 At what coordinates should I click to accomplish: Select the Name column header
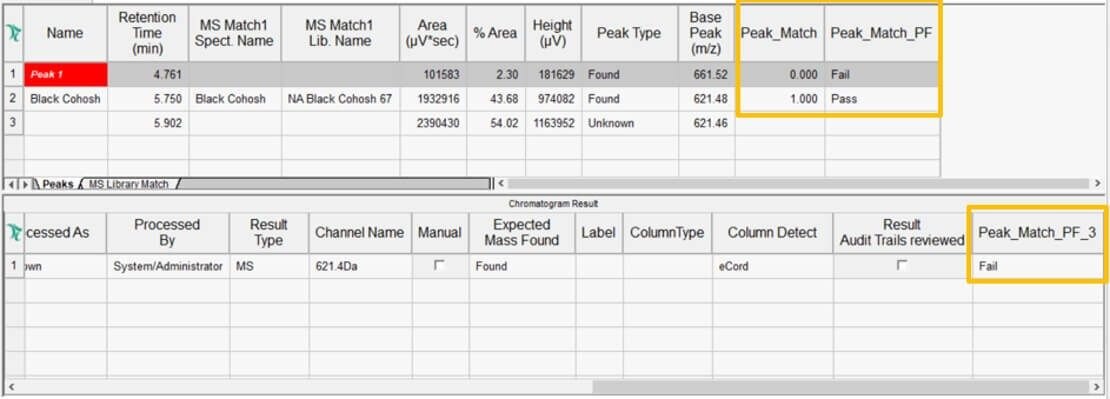[65, 33]
